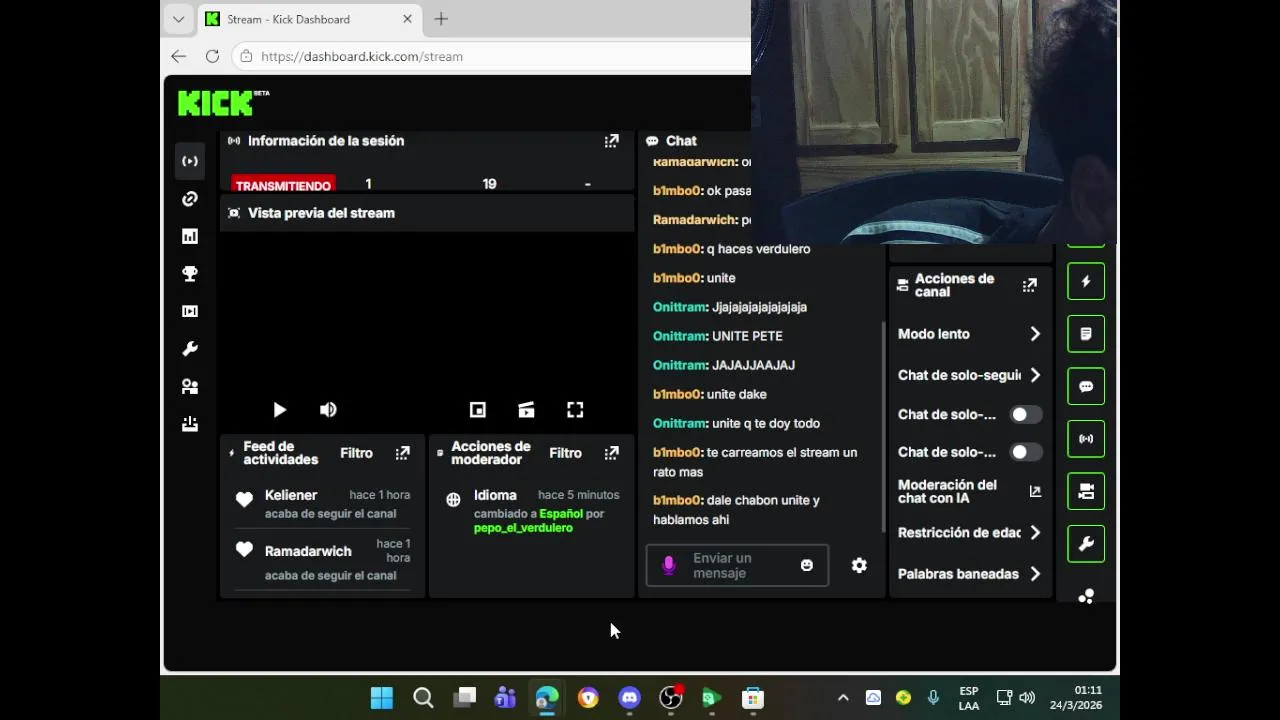Open the analytics bar chart sidebar icon
Screen dimensions: 1280x720
(190, 236)
